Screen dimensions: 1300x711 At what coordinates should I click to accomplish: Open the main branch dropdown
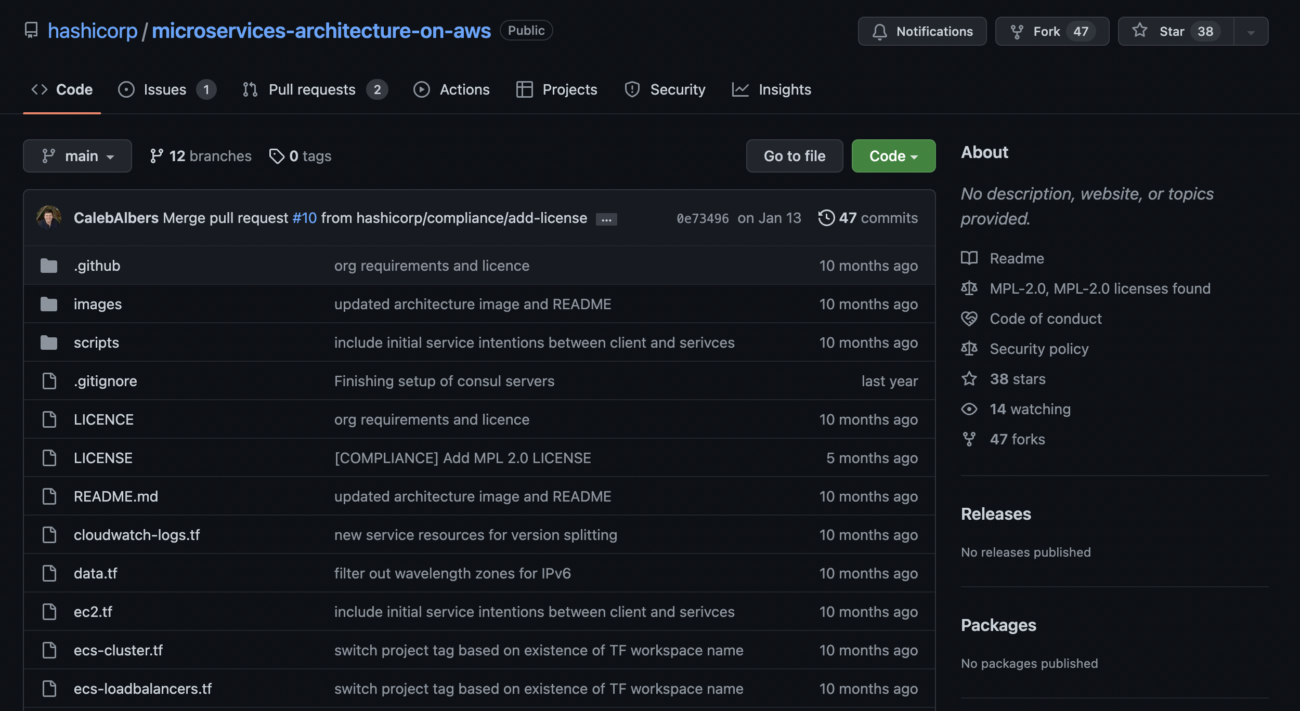pos(77,156)
